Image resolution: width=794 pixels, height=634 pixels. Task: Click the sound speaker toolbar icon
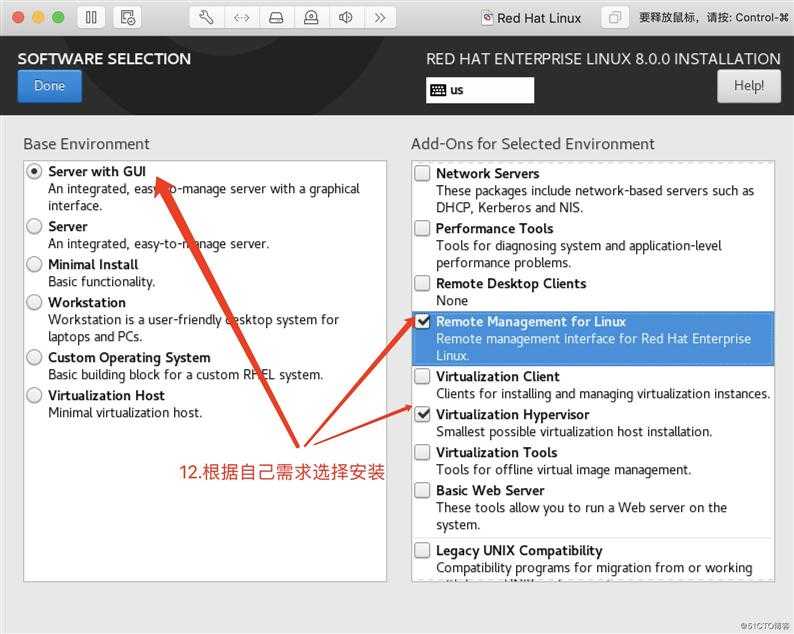click(x=346, y=18)
